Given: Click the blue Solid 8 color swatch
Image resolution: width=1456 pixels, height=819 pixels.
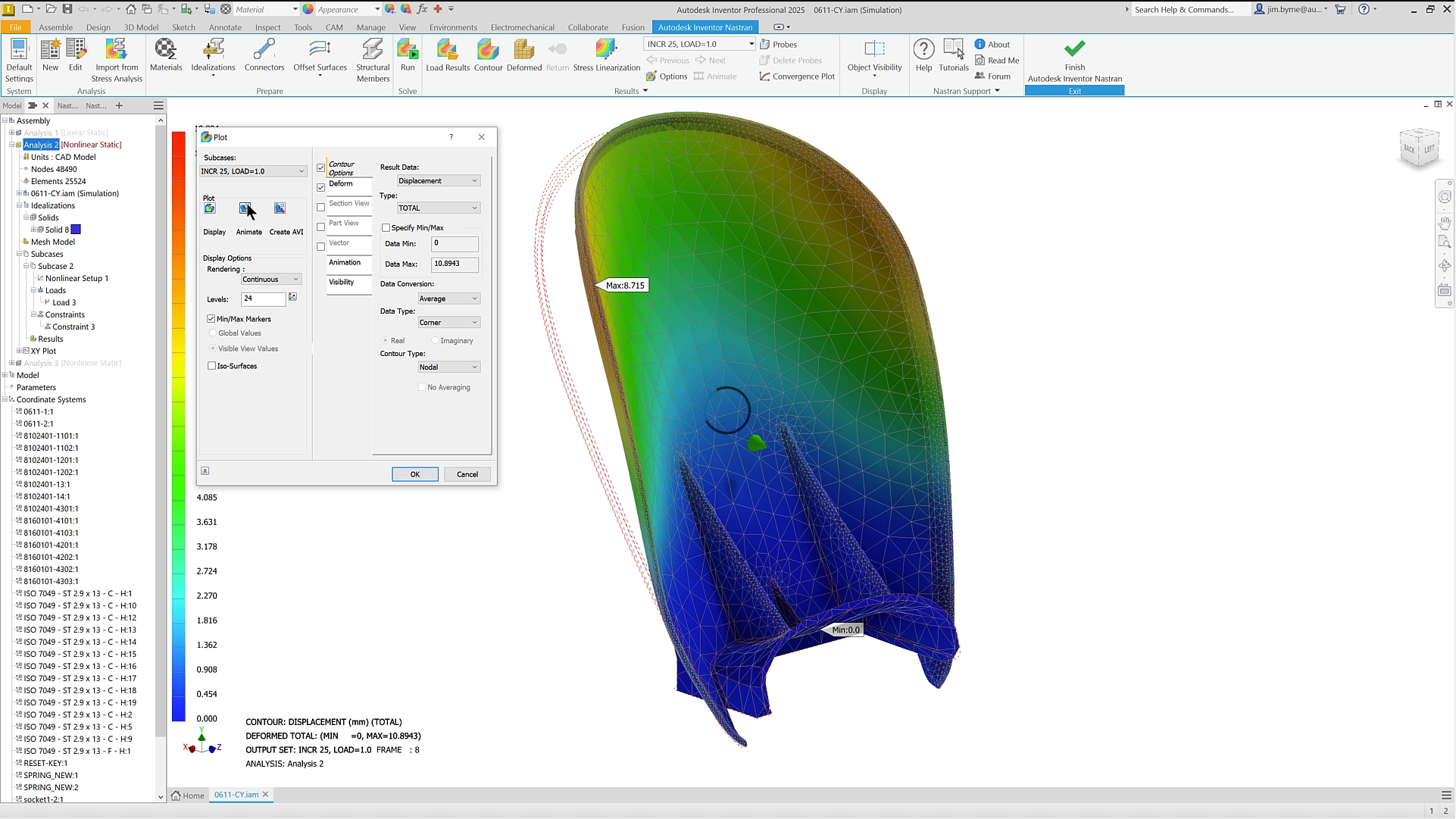Looking at the screenshot, I should (76, 230).
